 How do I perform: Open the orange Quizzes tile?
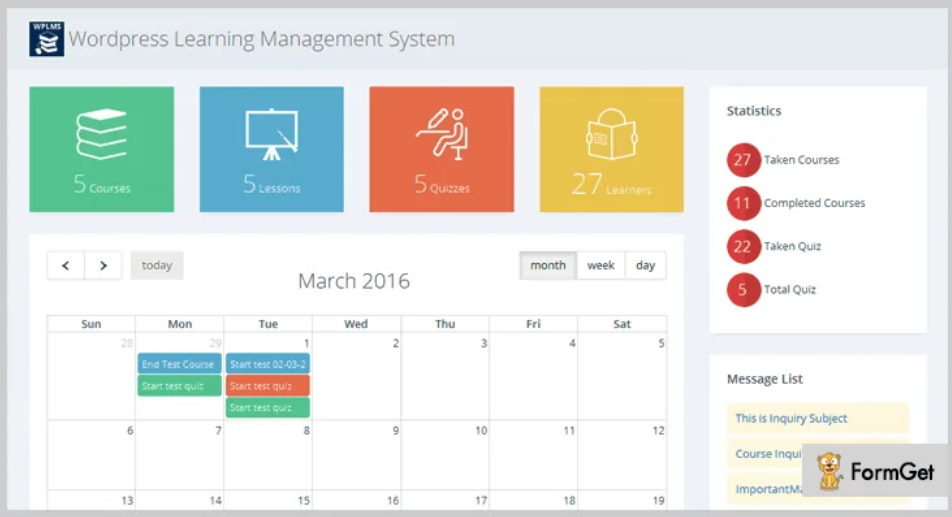[441, 149]
